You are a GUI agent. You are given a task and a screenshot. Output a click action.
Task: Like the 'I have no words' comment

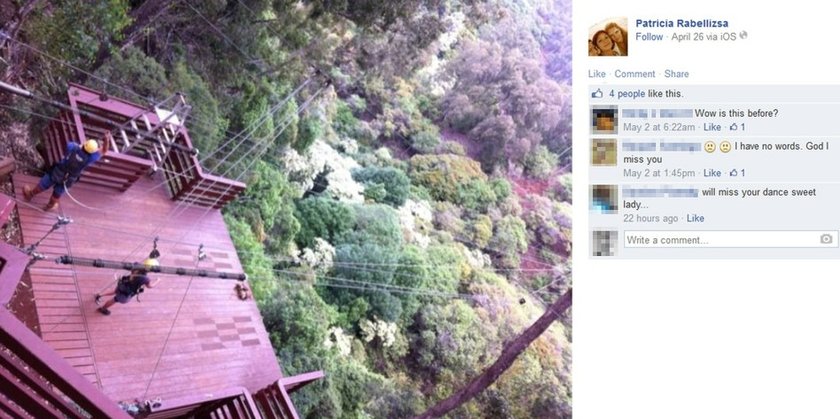[x=712, y=173]
